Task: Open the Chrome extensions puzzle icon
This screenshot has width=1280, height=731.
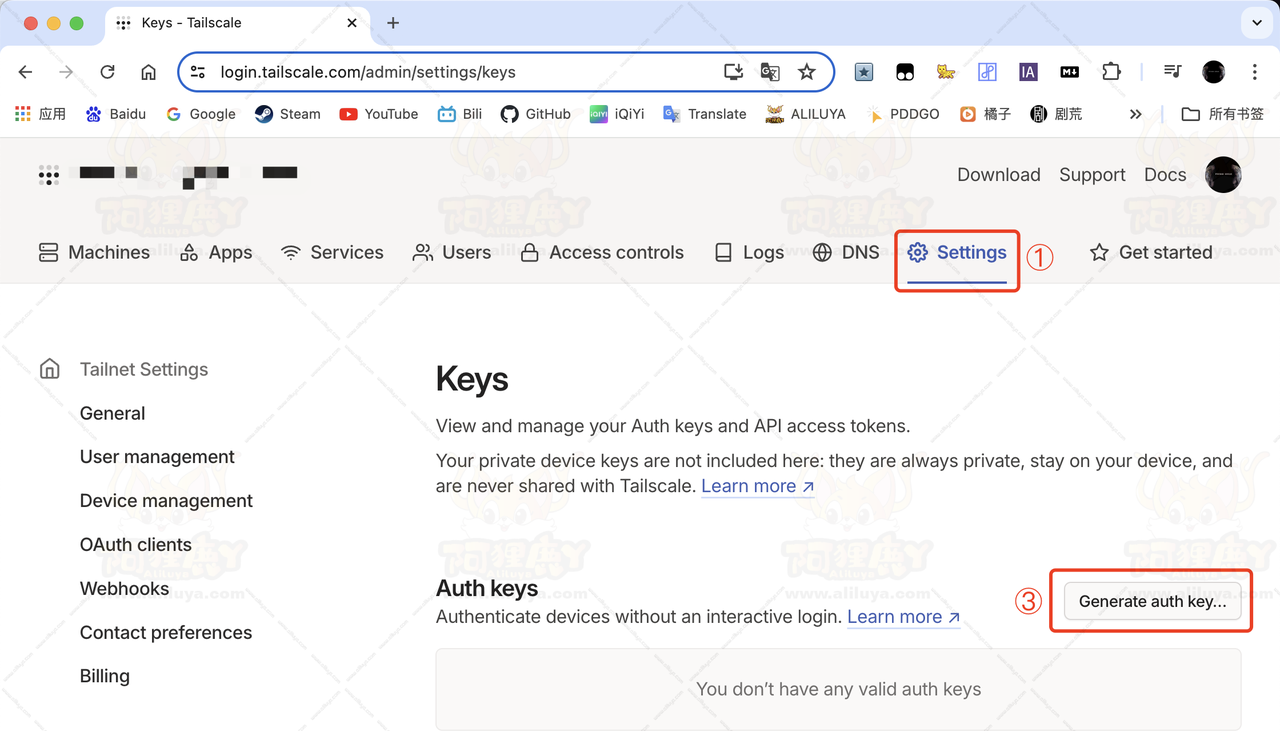Action: click(1111, 72)
